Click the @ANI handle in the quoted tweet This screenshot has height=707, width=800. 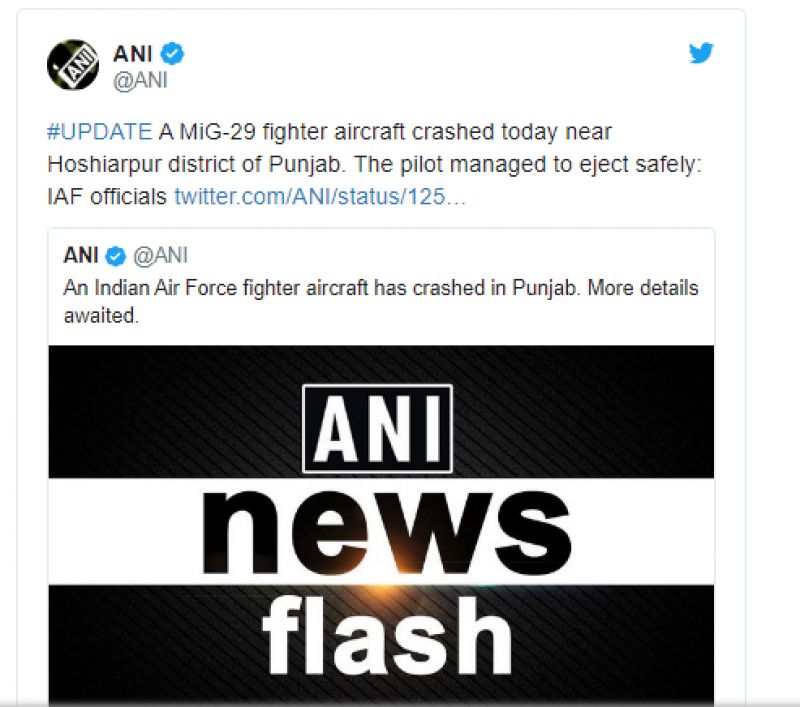pyautogui.click(x=160, y=256)
